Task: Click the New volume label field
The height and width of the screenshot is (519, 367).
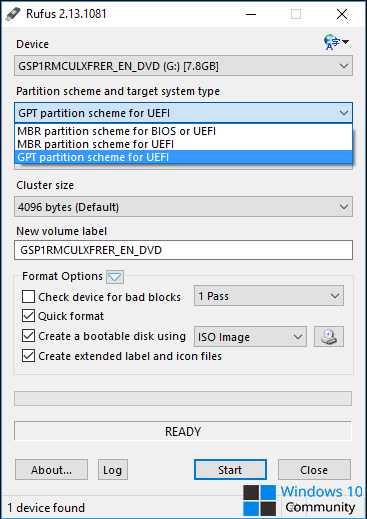Action: point(183,250)
